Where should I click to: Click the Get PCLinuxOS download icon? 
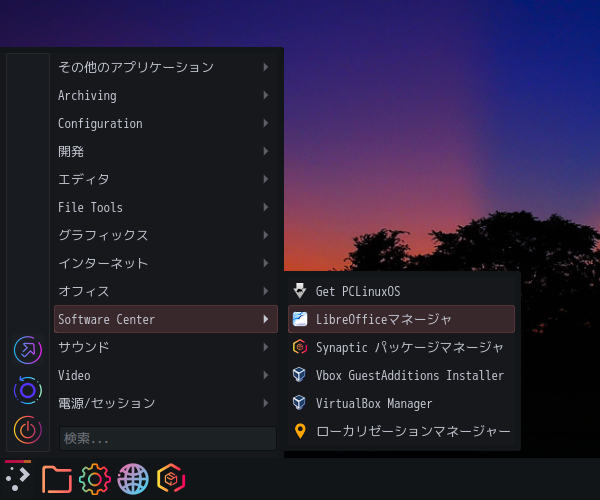pyautogui.click(x=300, y=291)
